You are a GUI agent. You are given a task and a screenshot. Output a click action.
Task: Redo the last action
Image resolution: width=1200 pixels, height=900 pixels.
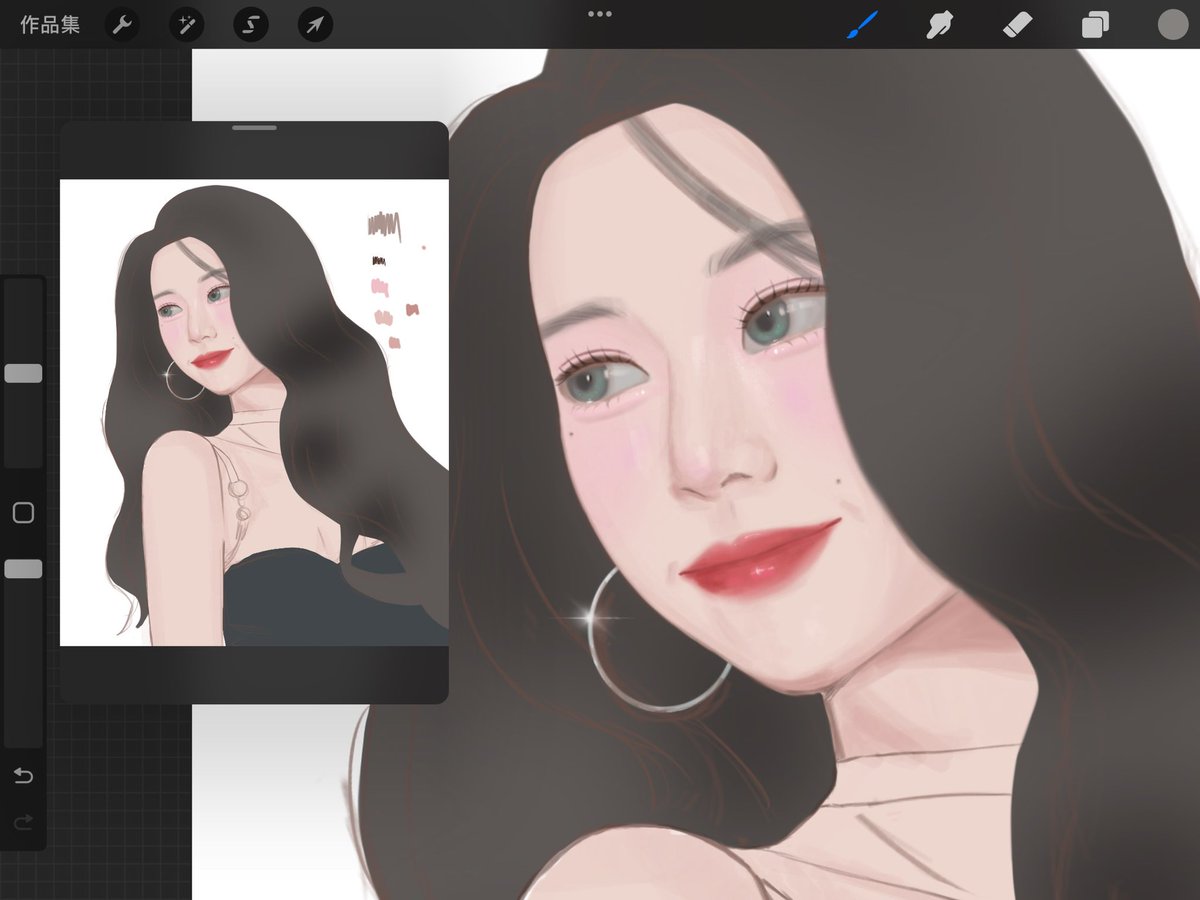pyautogui.click(x=23, y=822)
